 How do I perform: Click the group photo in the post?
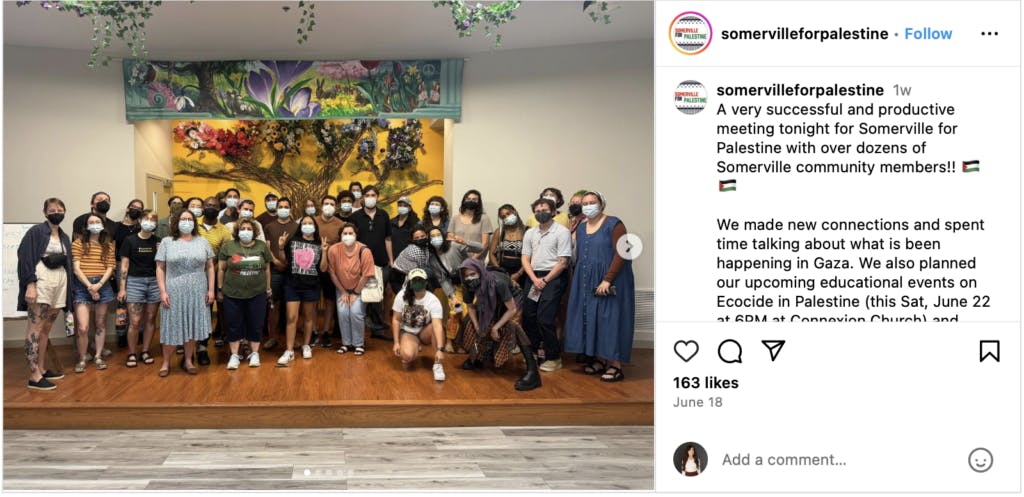tap(328, 245)
